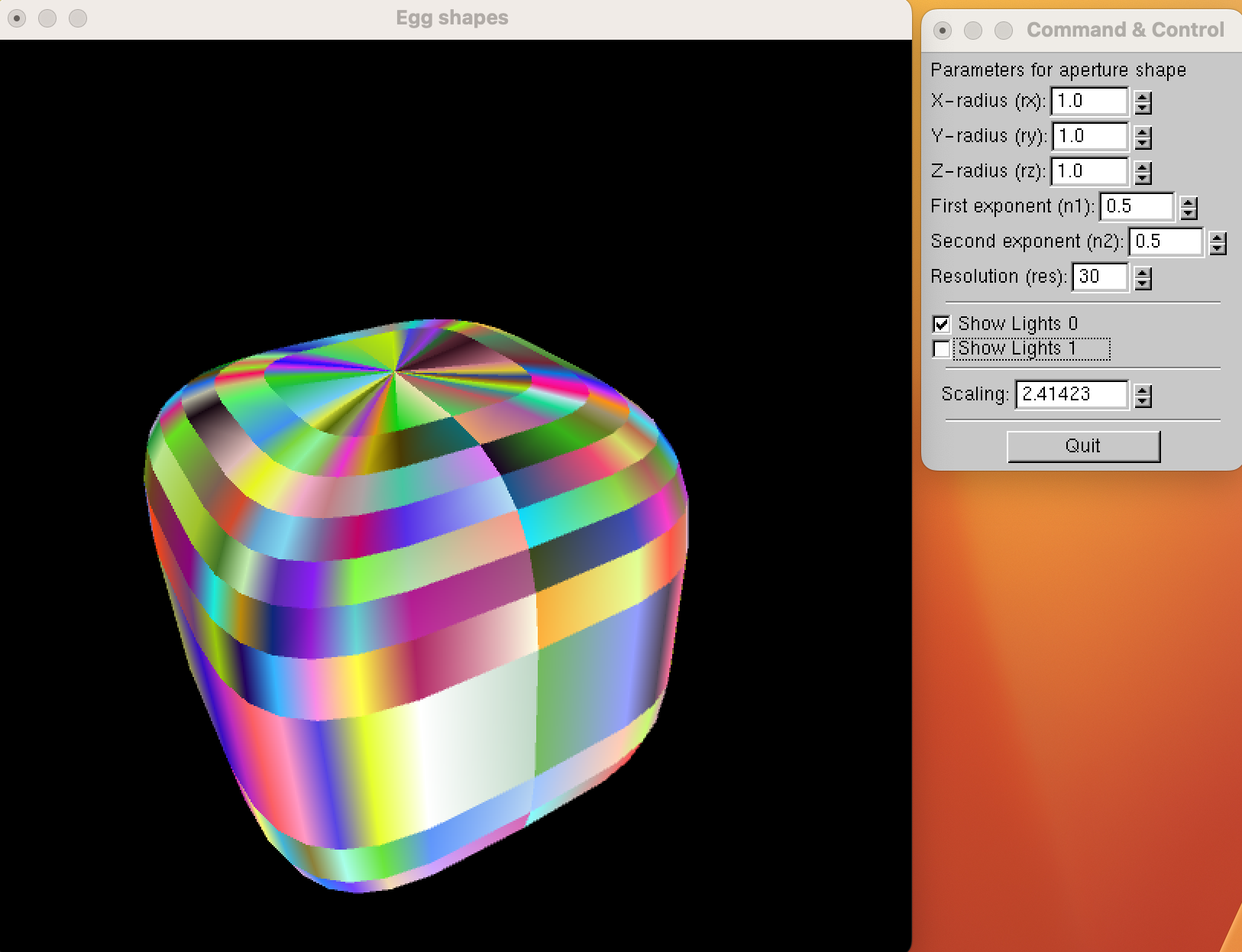Click the First exponent (n1) field
The width and height of the screenshot is (1242, 952).
[1136, 206]
